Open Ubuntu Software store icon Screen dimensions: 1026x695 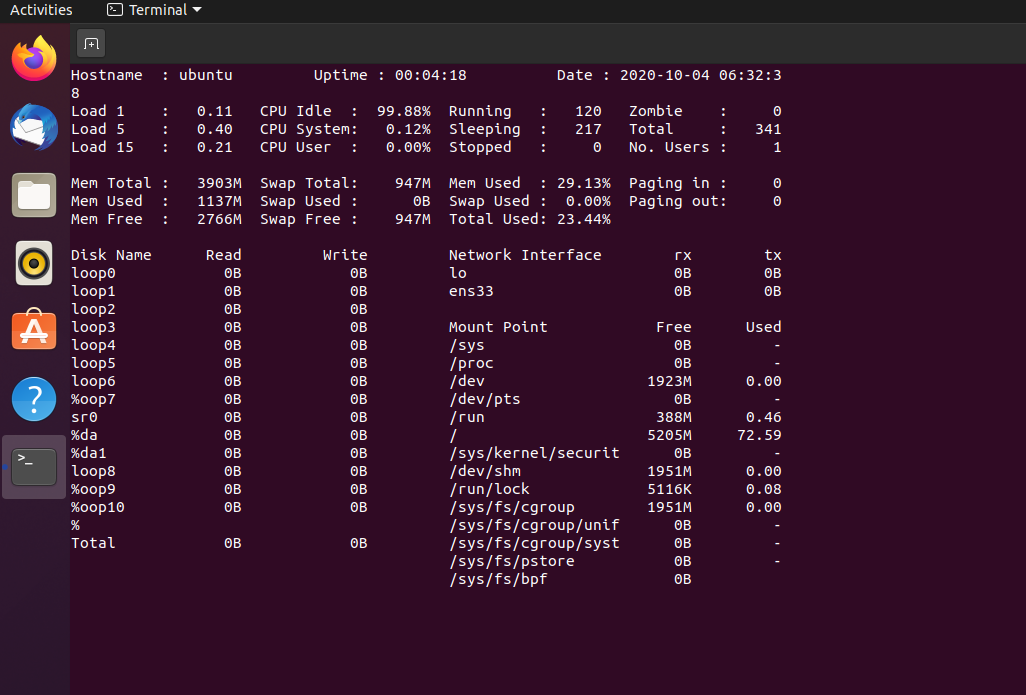click(x=34, y=330)
